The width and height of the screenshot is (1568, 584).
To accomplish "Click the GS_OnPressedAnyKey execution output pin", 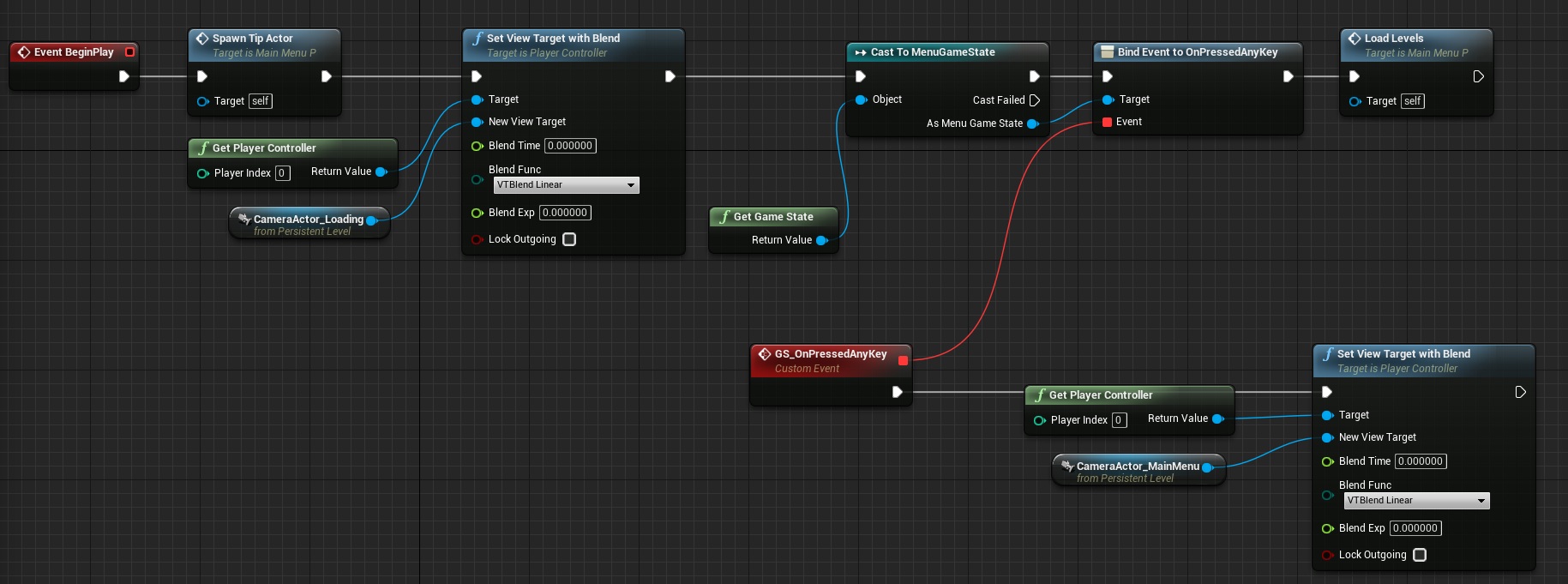I will [x=897, y=392].
